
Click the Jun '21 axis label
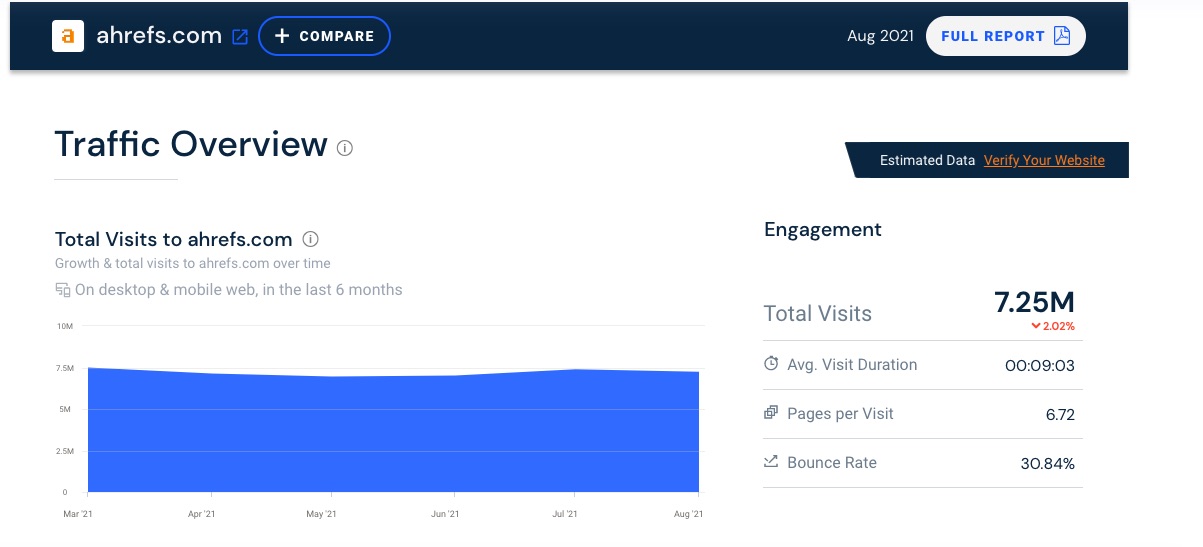click(445, 514)
